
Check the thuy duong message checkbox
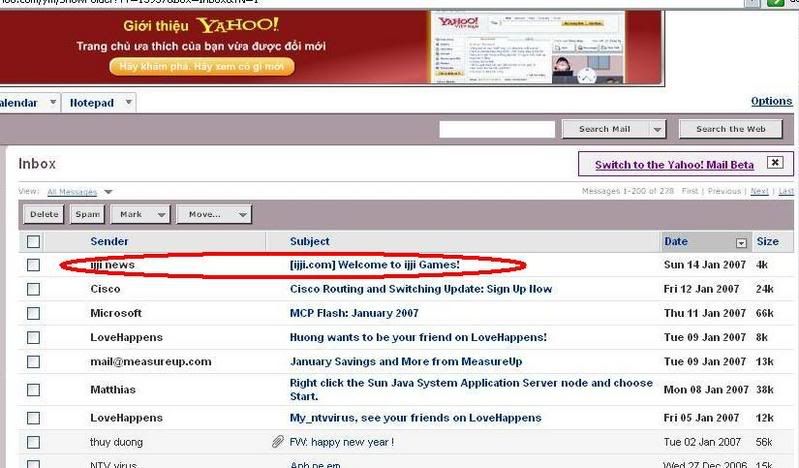33,442
